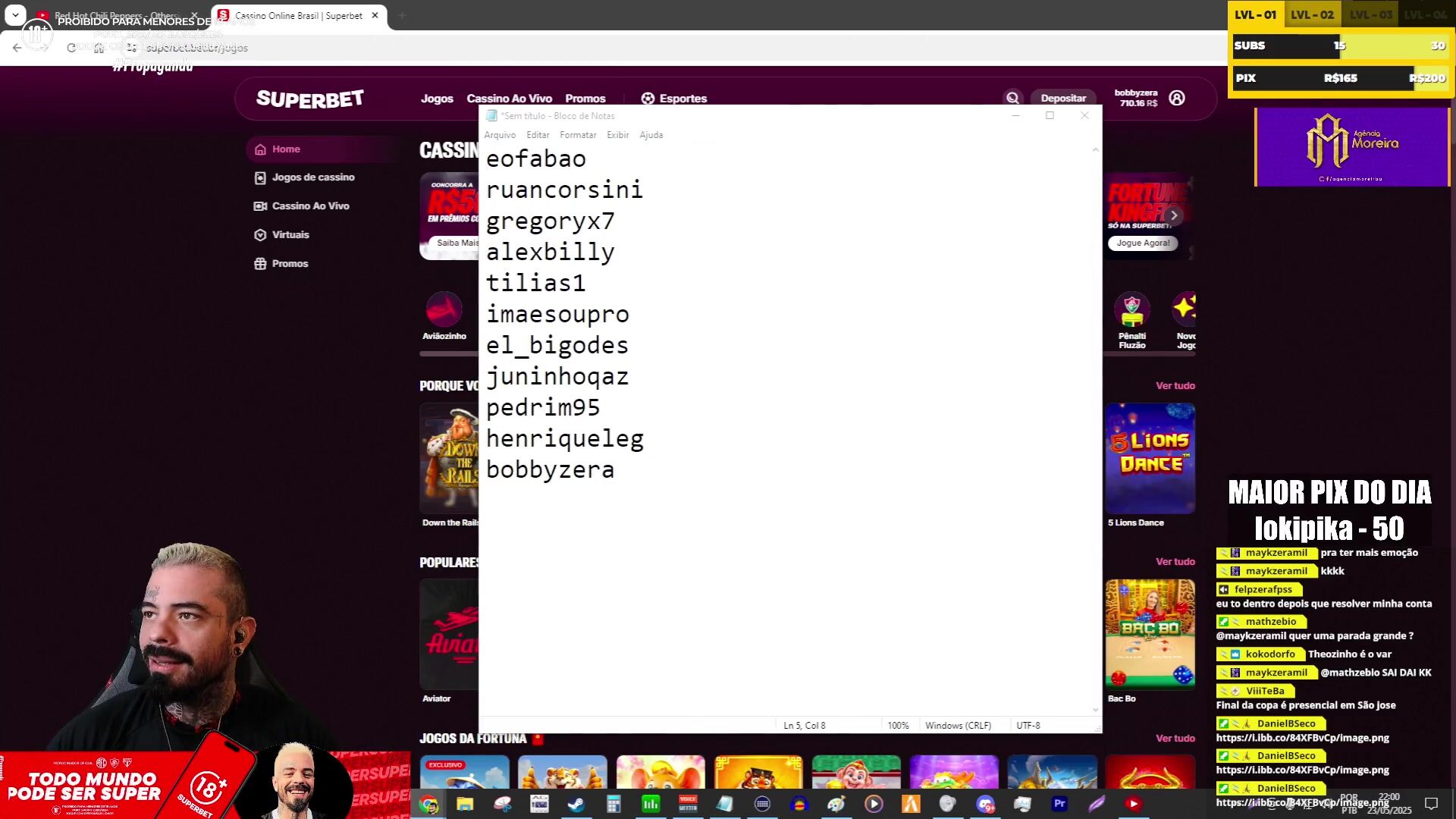Open the 5 Lions Dance game thumbnail

(1150, 458)
